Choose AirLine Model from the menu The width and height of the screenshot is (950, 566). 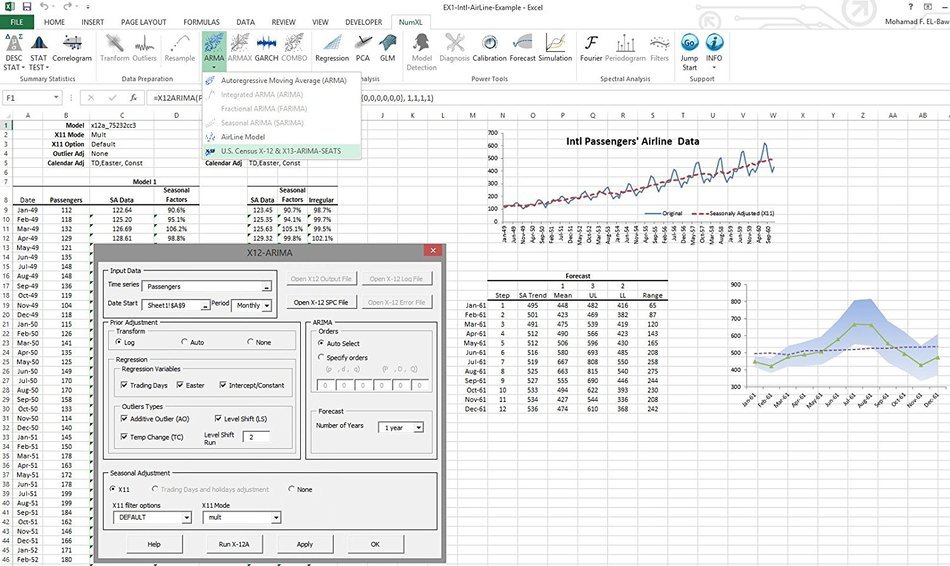pos(282,137)
